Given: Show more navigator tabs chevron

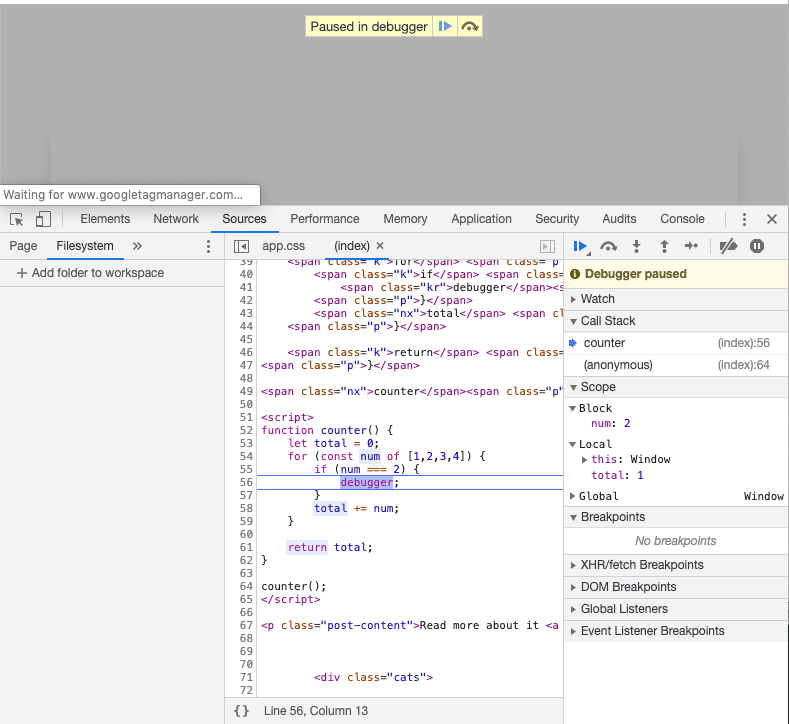Looking at the screenshot, I should [x=137, y=246].
